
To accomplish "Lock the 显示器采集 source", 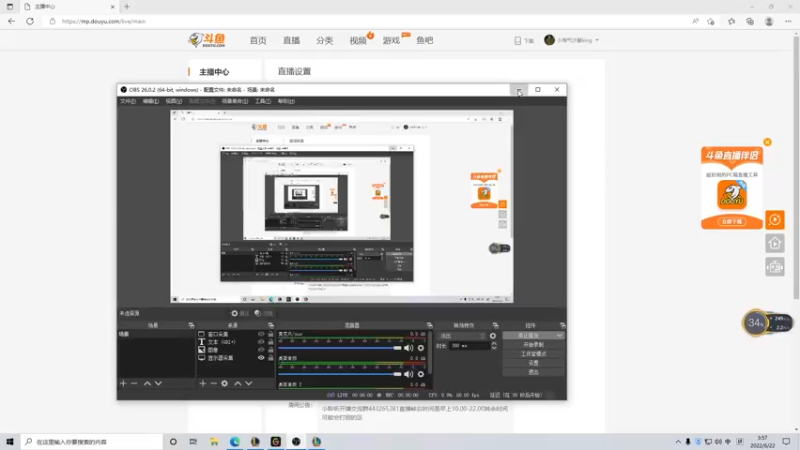I will click(270, 358).
